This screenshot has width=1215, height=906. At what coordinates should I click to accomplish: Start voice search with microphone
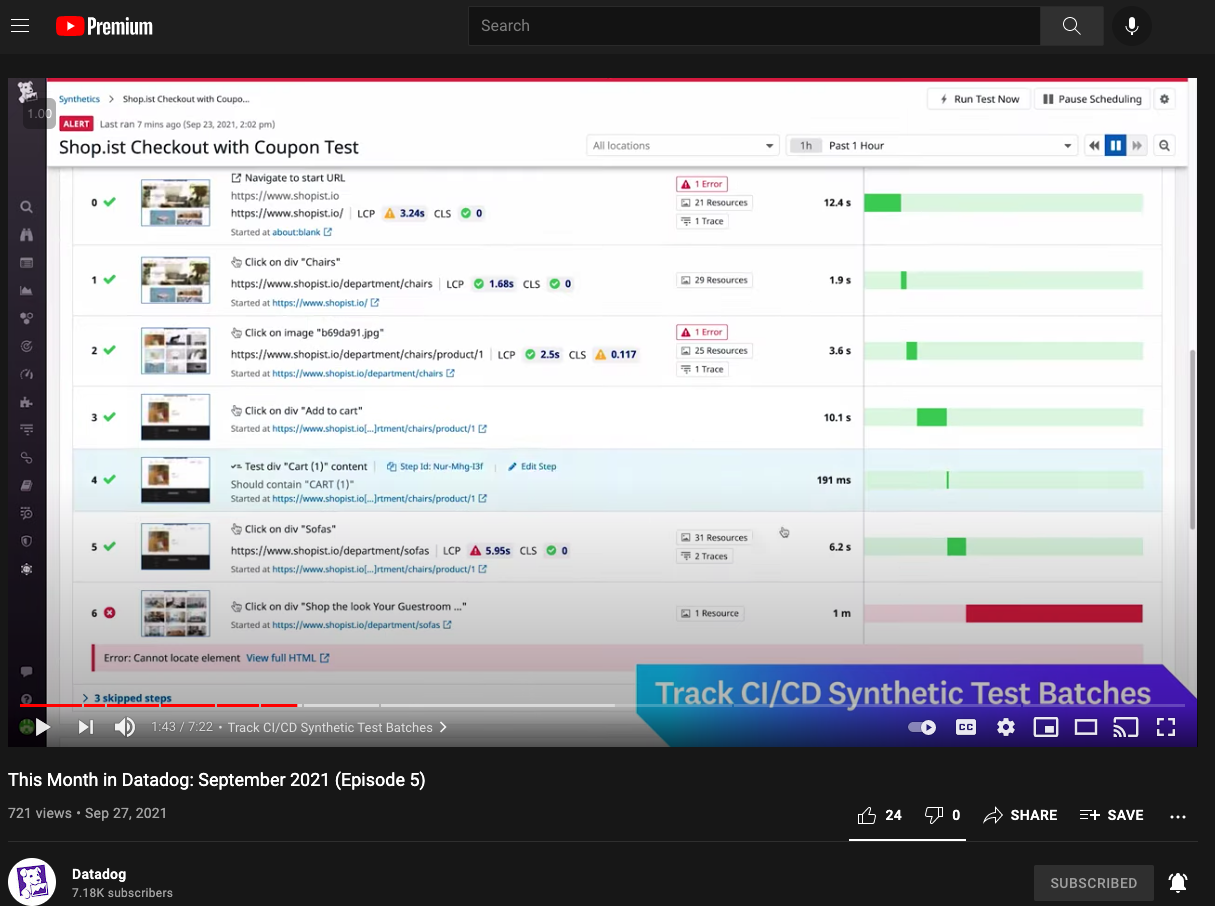coord(1132,26)
